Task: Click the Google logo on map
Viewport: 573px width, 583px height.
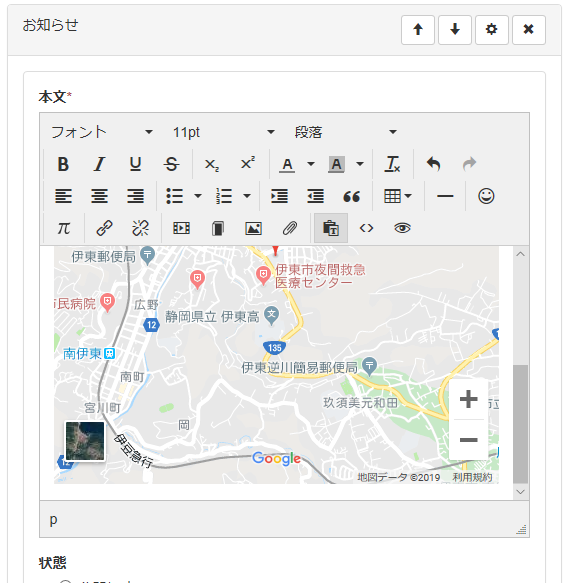Action: (276, 458)
